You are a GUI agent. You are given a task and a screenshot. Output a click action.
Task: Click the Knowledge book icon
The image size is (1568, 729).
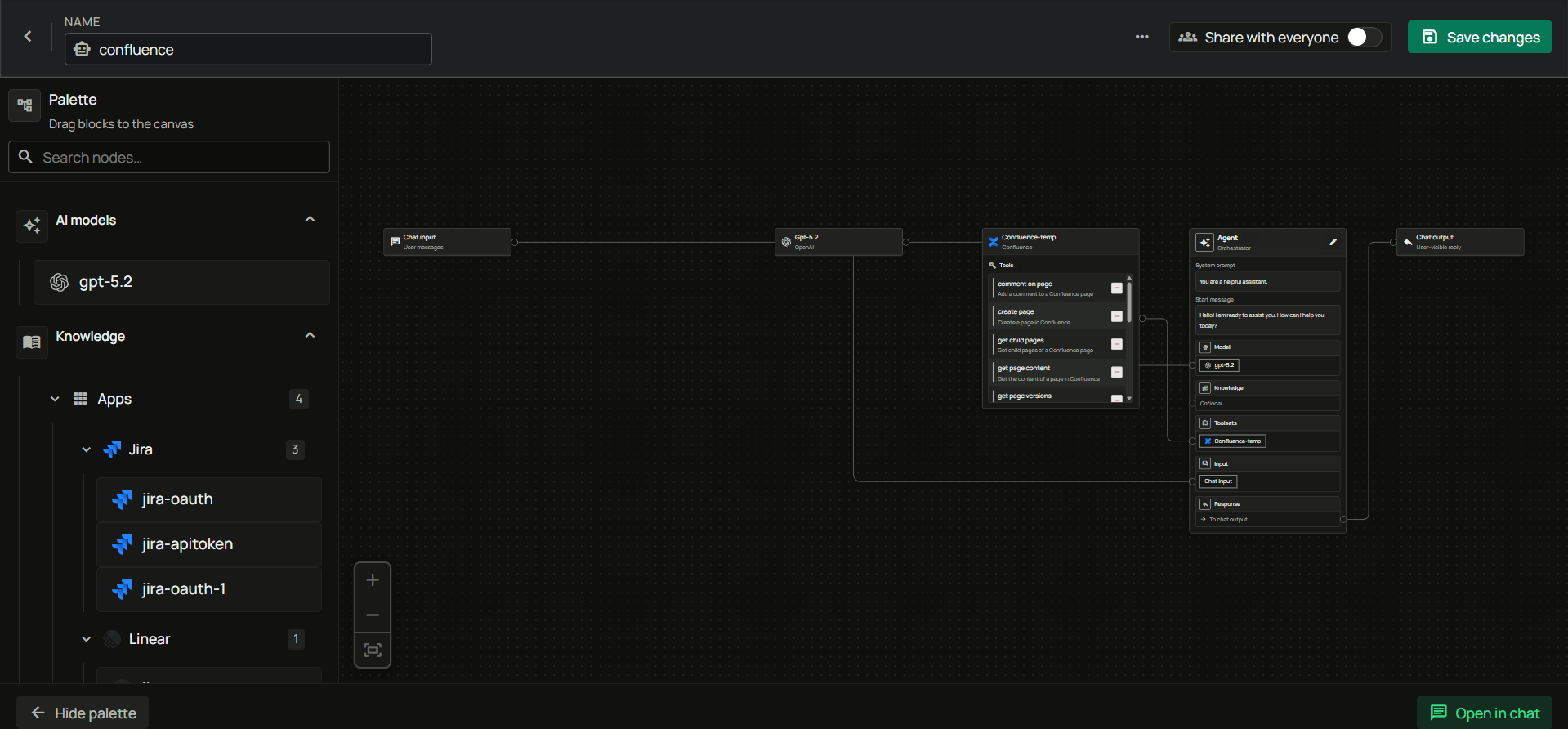point(32,342)
